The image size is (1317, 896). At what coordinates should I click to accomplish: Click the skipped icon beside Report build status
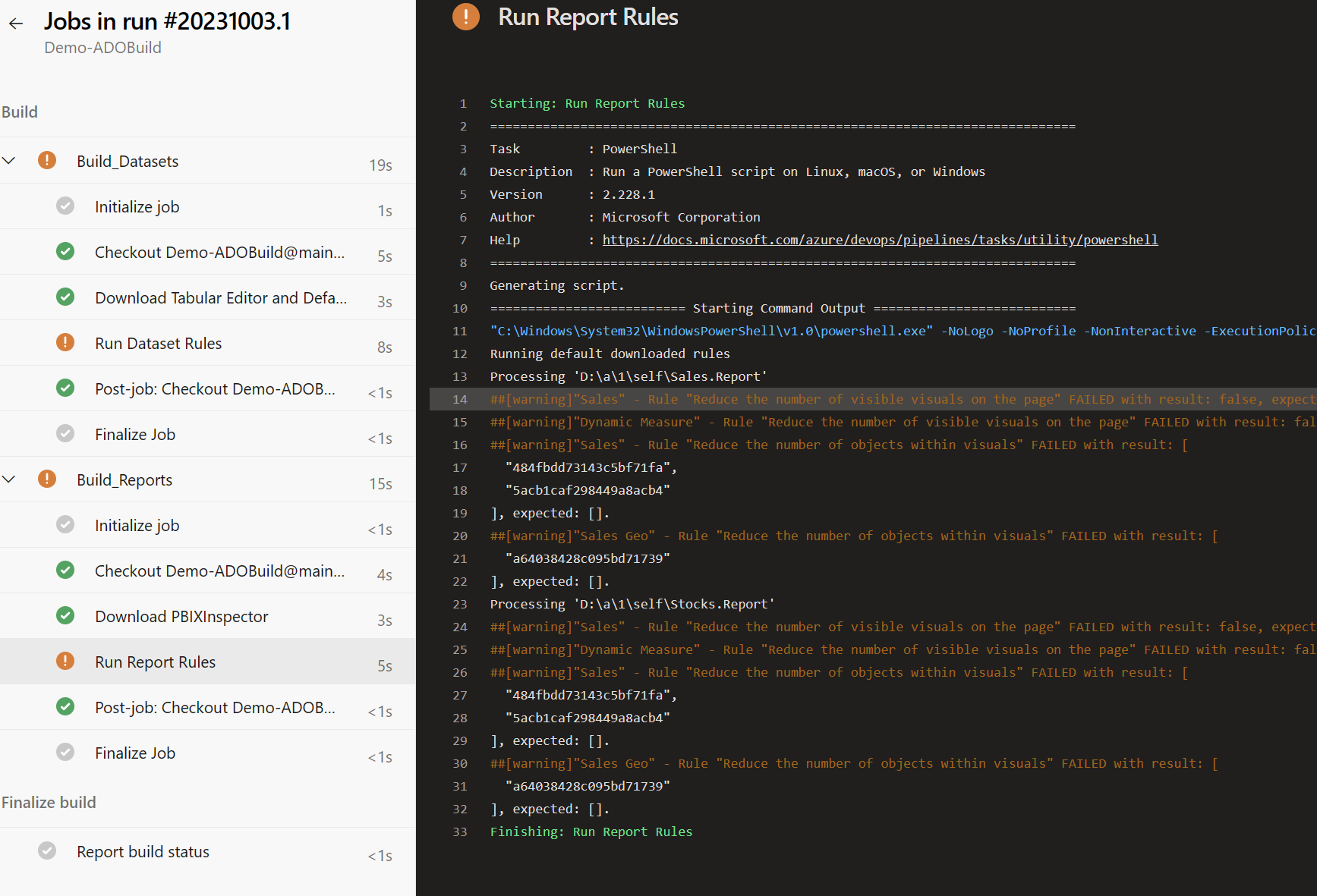47,850
